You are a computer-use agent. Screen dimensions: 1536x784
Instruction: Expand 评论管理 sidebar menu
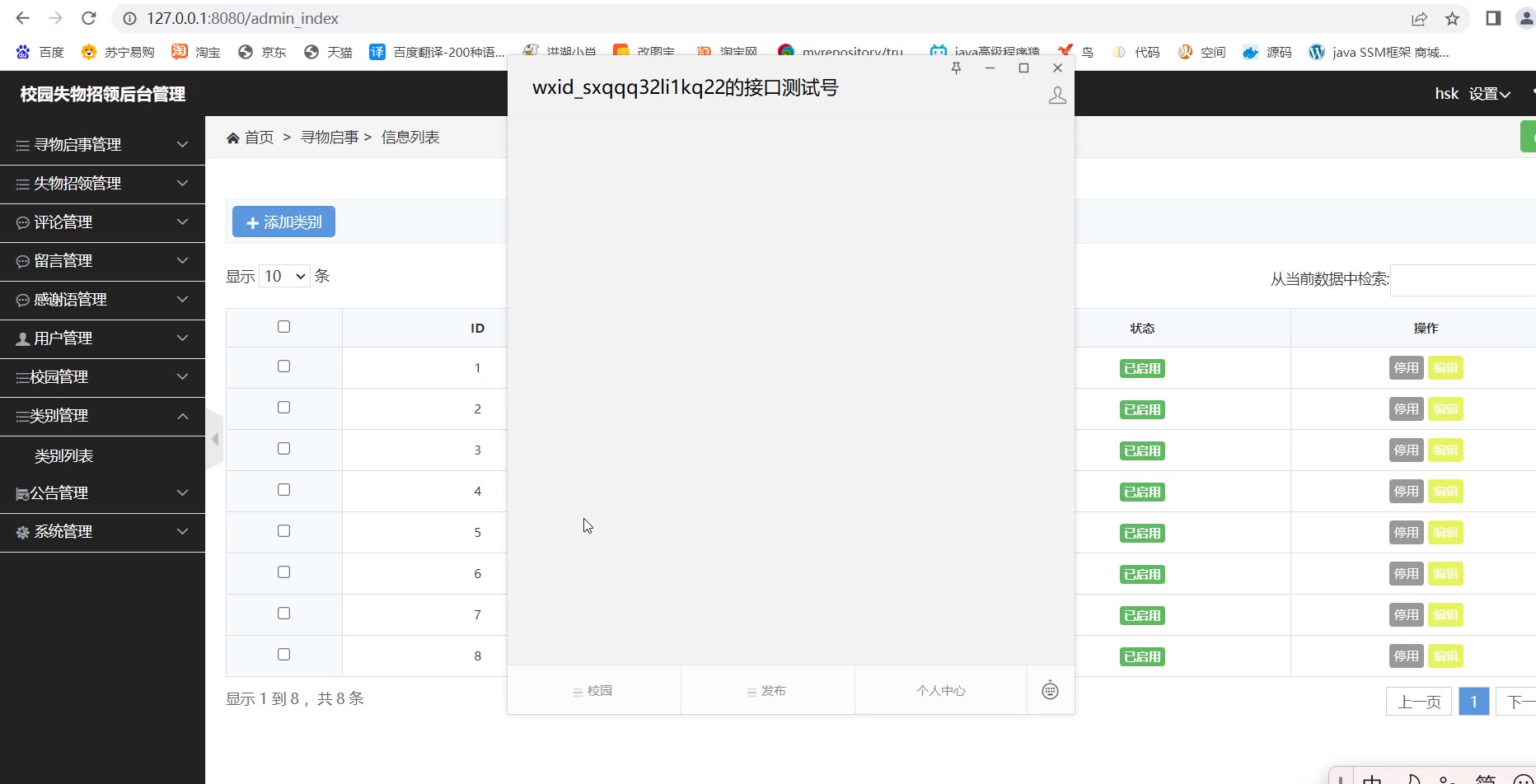pos(102,222)
